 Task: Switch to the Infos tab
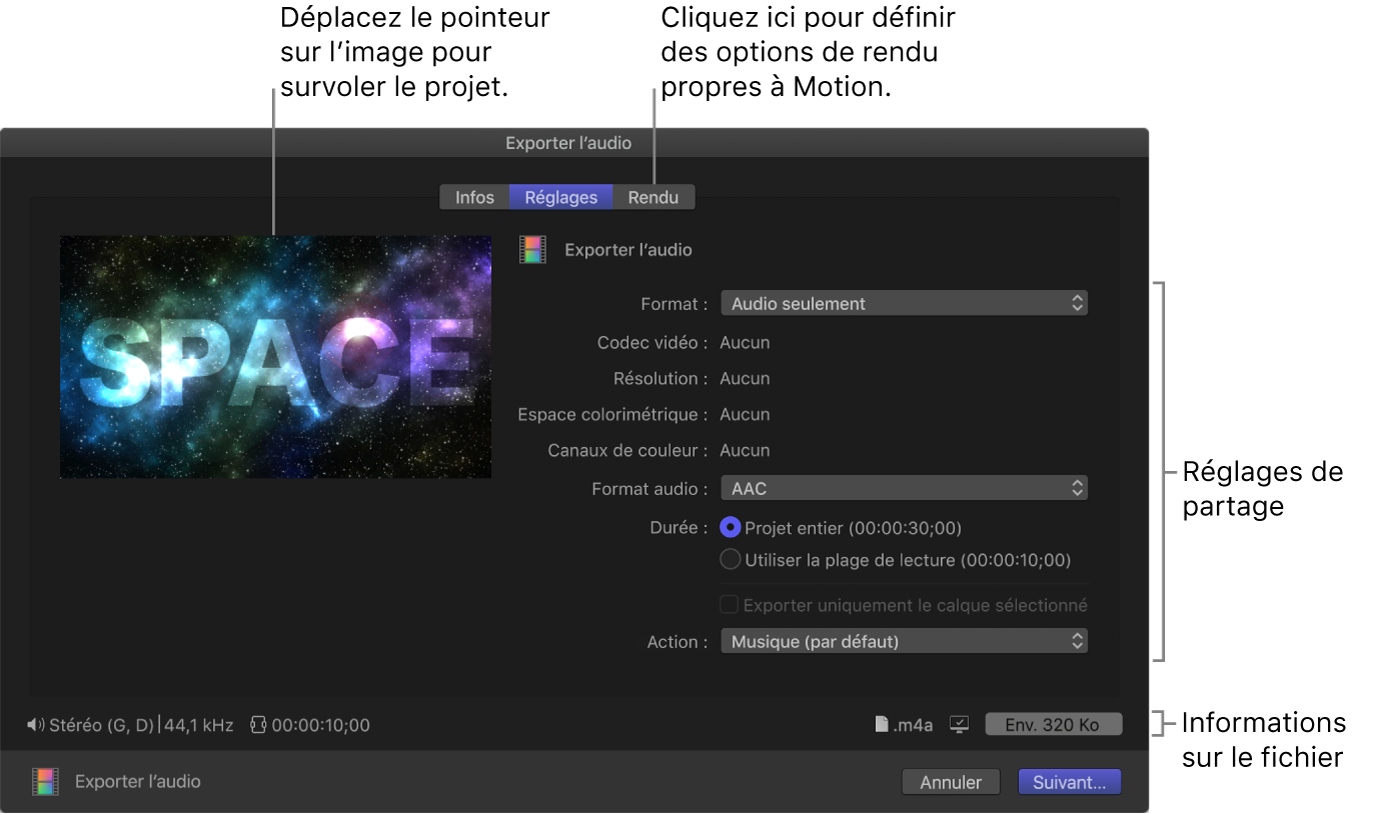(x=474, y=196)
